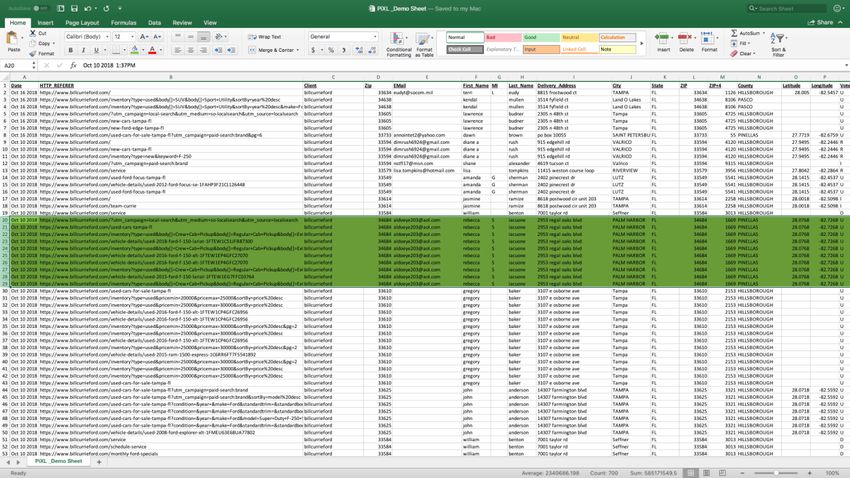Switch to Normal view in status bar
Image resolution: width=850 pixels, height=478 pixels.
point(690,473)
